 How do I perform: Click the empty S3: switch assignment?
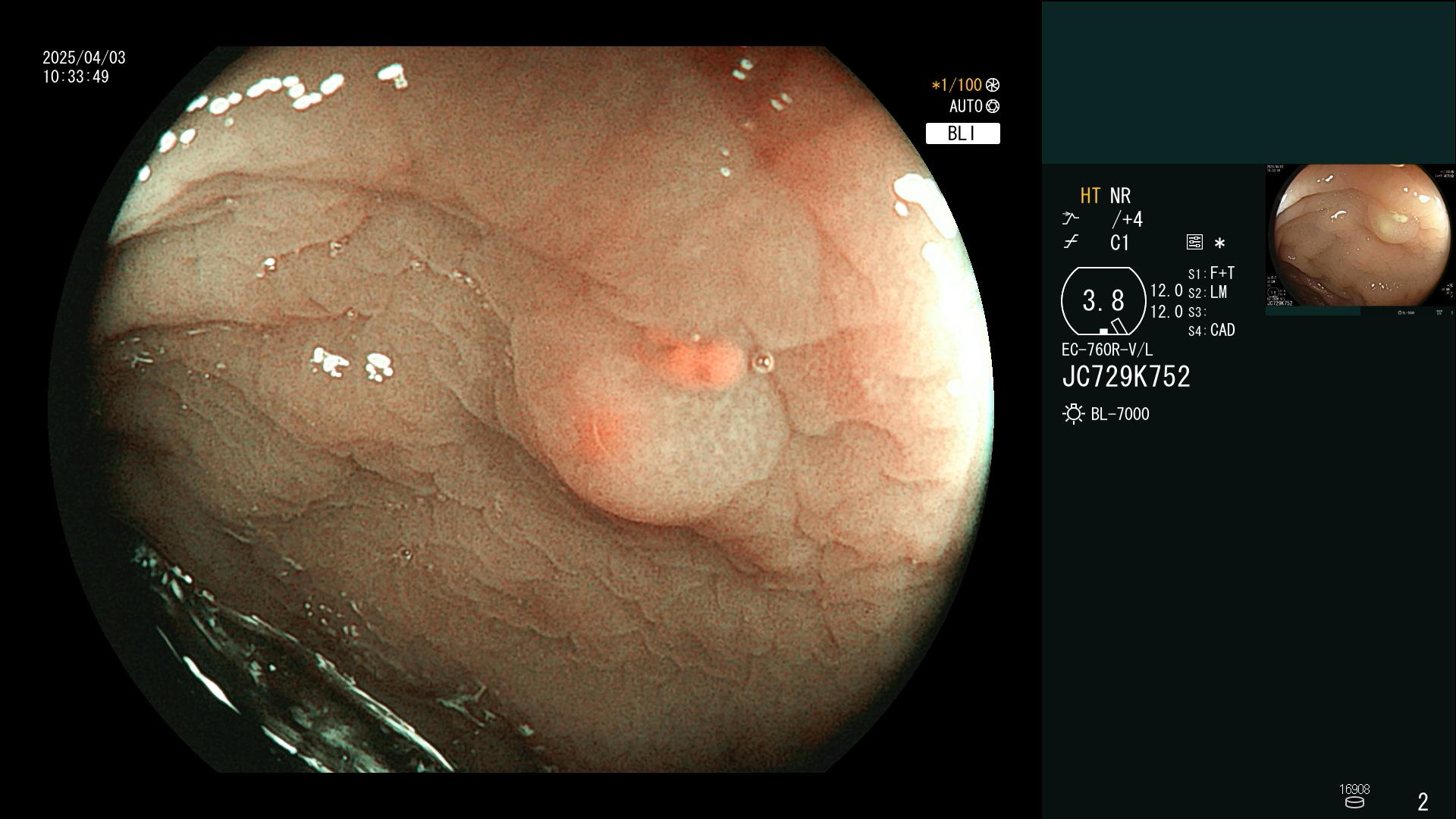(1197, 312)
